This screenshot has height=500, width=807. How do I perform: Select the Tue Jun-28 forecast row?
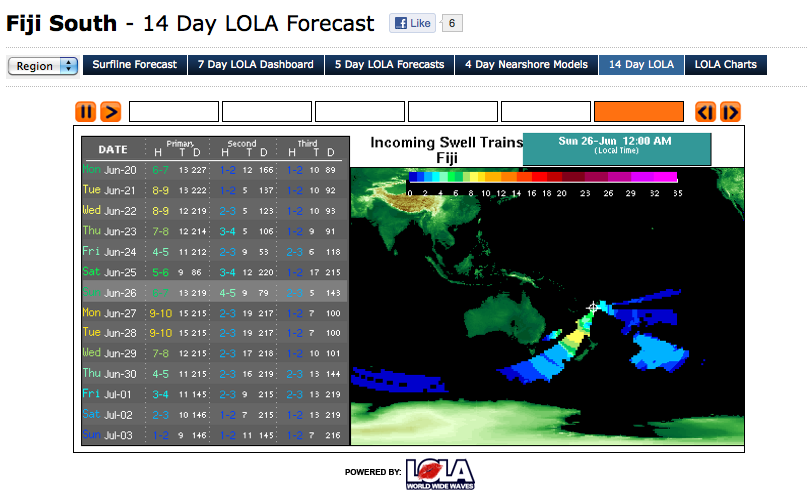(x=215, y=333)
